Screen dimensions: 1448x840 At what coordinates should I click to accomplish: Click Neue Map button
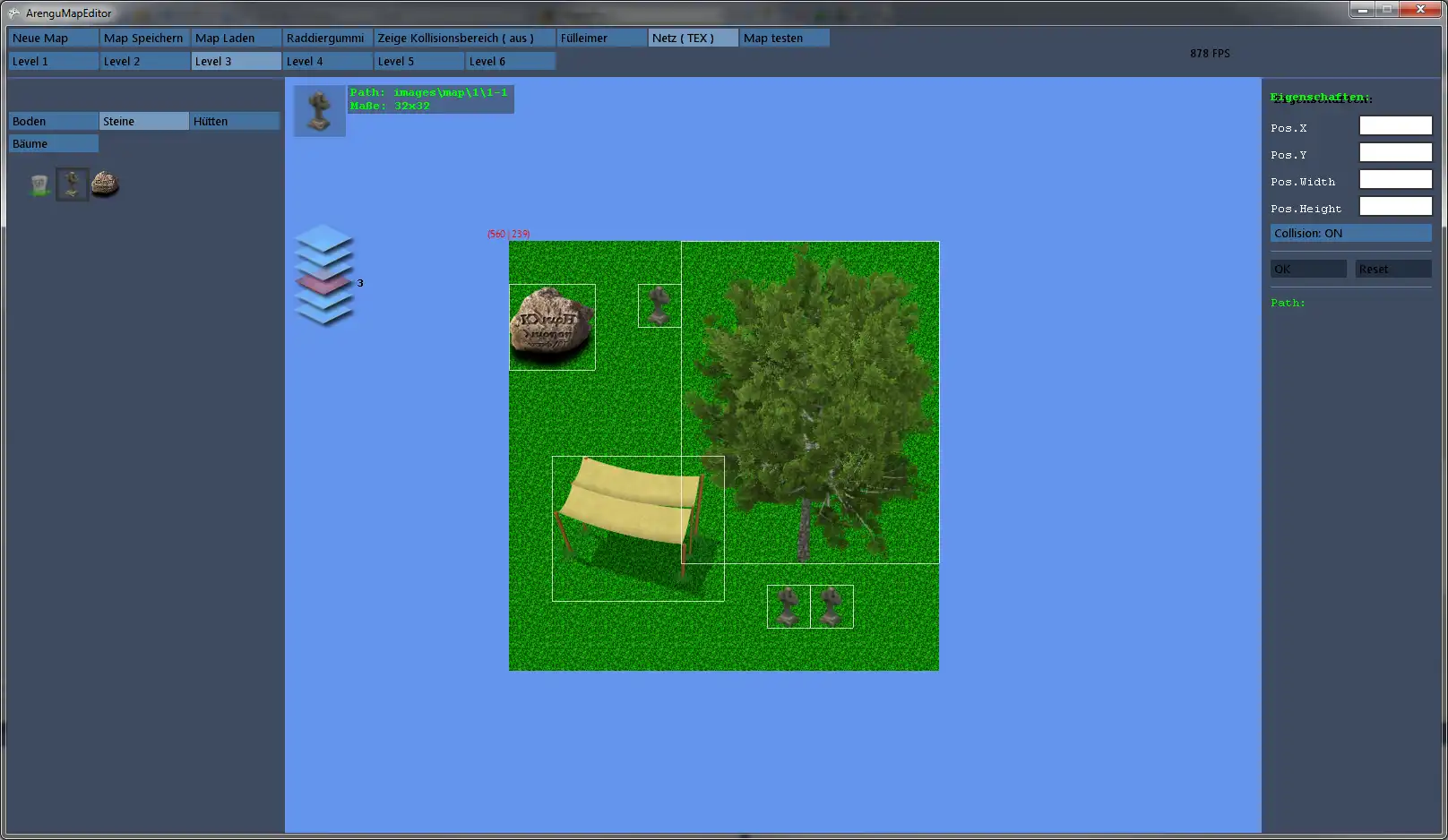click(54, 38)
